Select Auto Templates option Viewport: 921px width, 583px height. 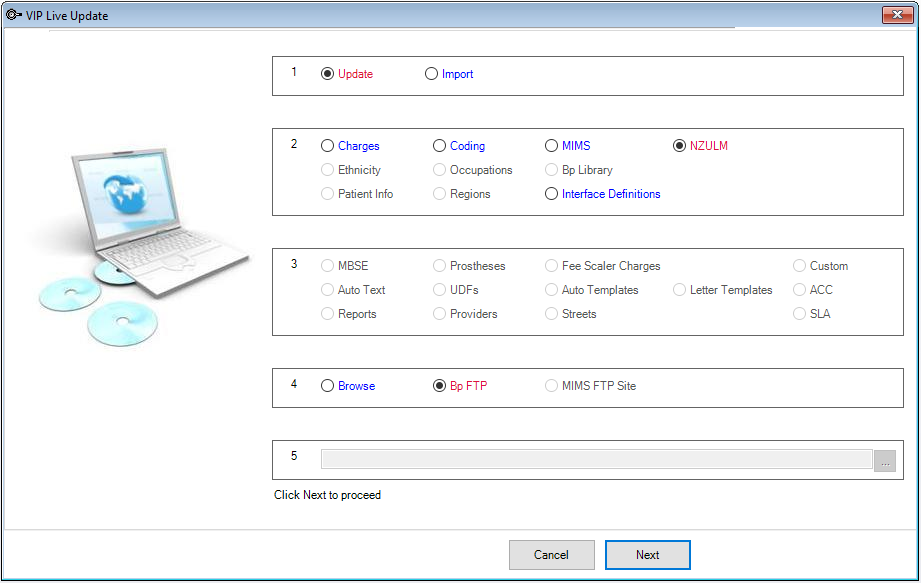551,290
